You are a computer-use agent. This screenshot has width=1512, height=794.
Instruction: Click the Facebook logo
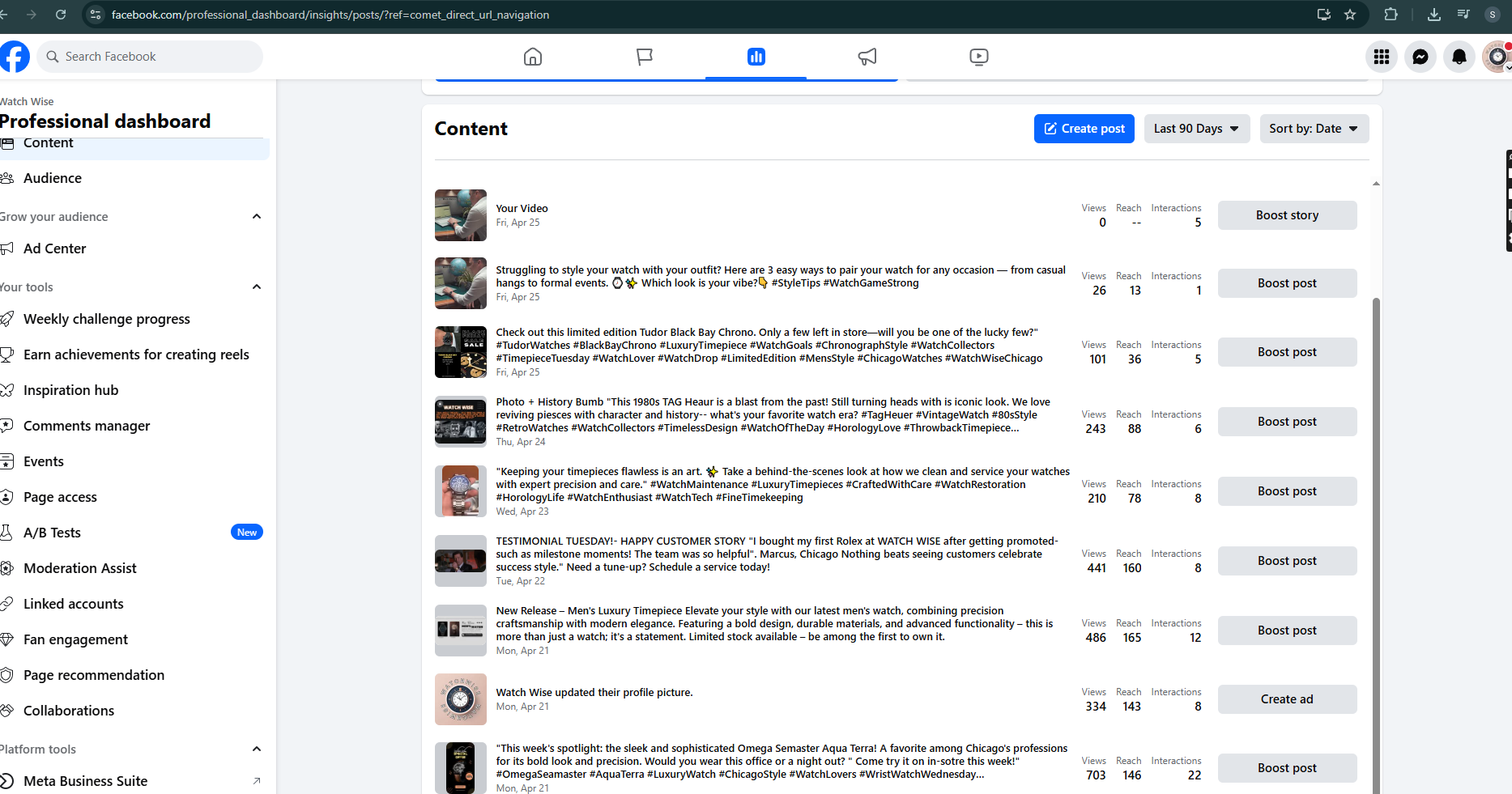tap(15, 57)
